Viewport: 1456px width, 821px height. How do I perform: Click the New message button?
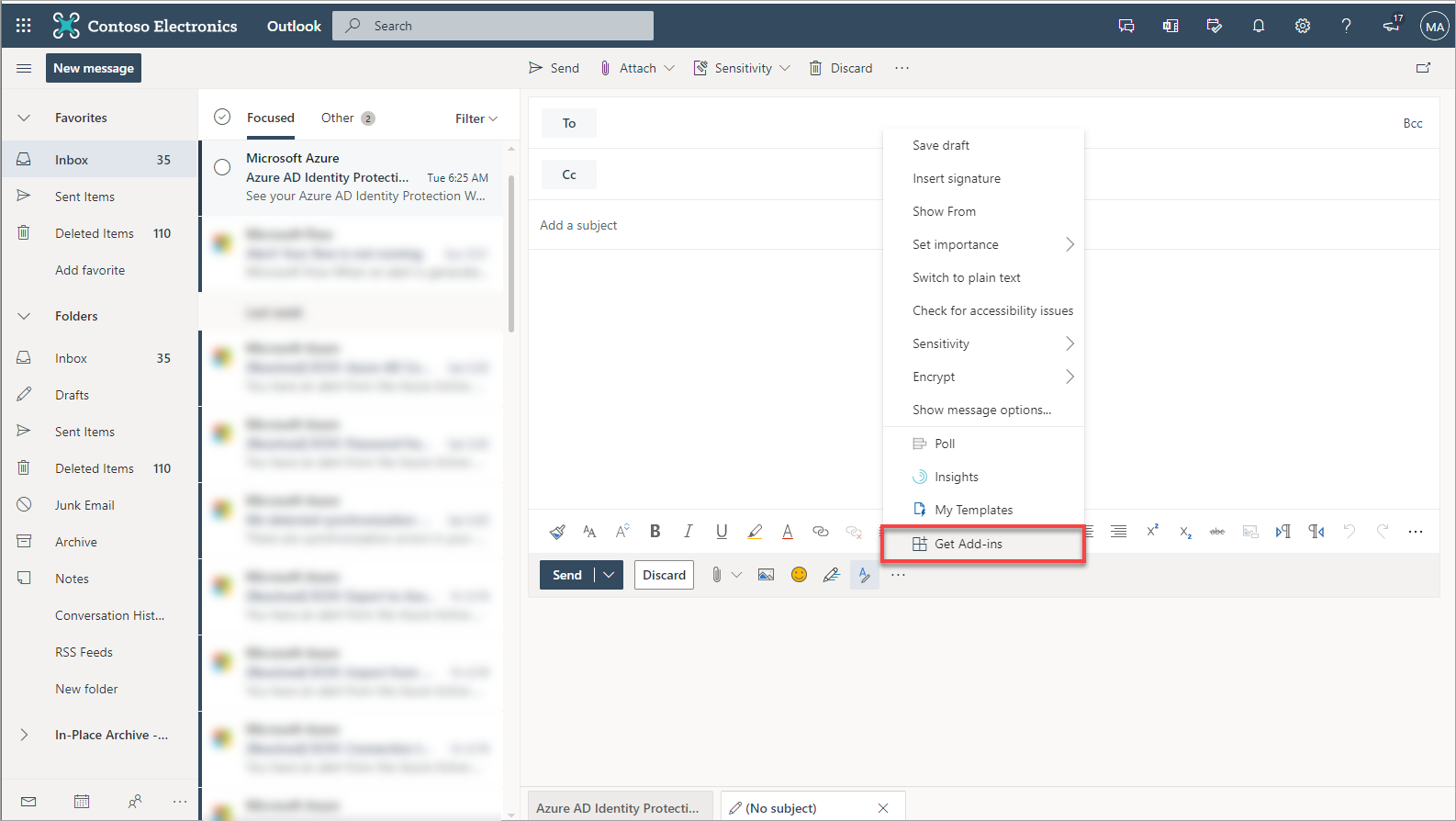(94, 68)
